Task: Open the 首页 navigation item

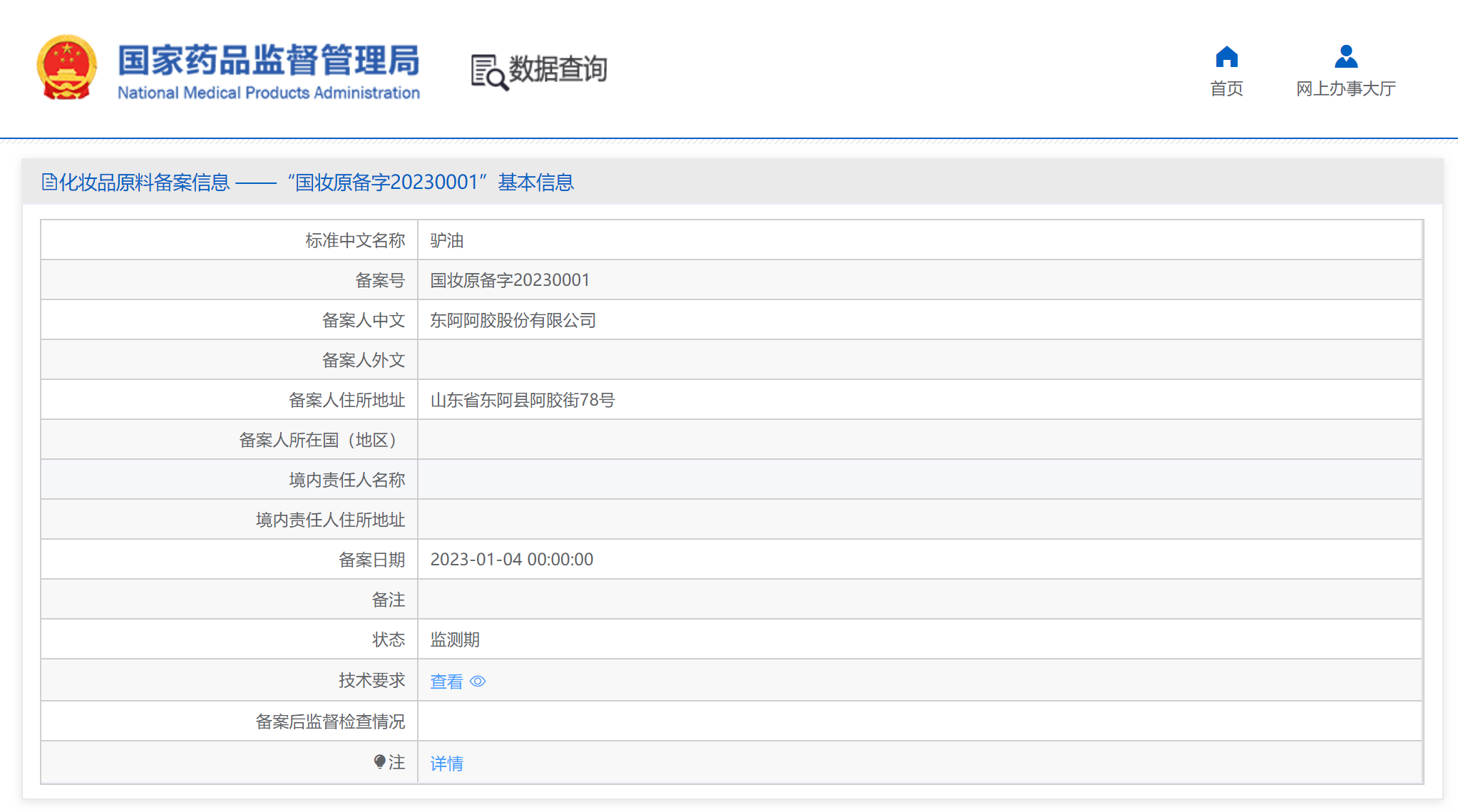Action: pyautogui.click(x=1226, y=88)
